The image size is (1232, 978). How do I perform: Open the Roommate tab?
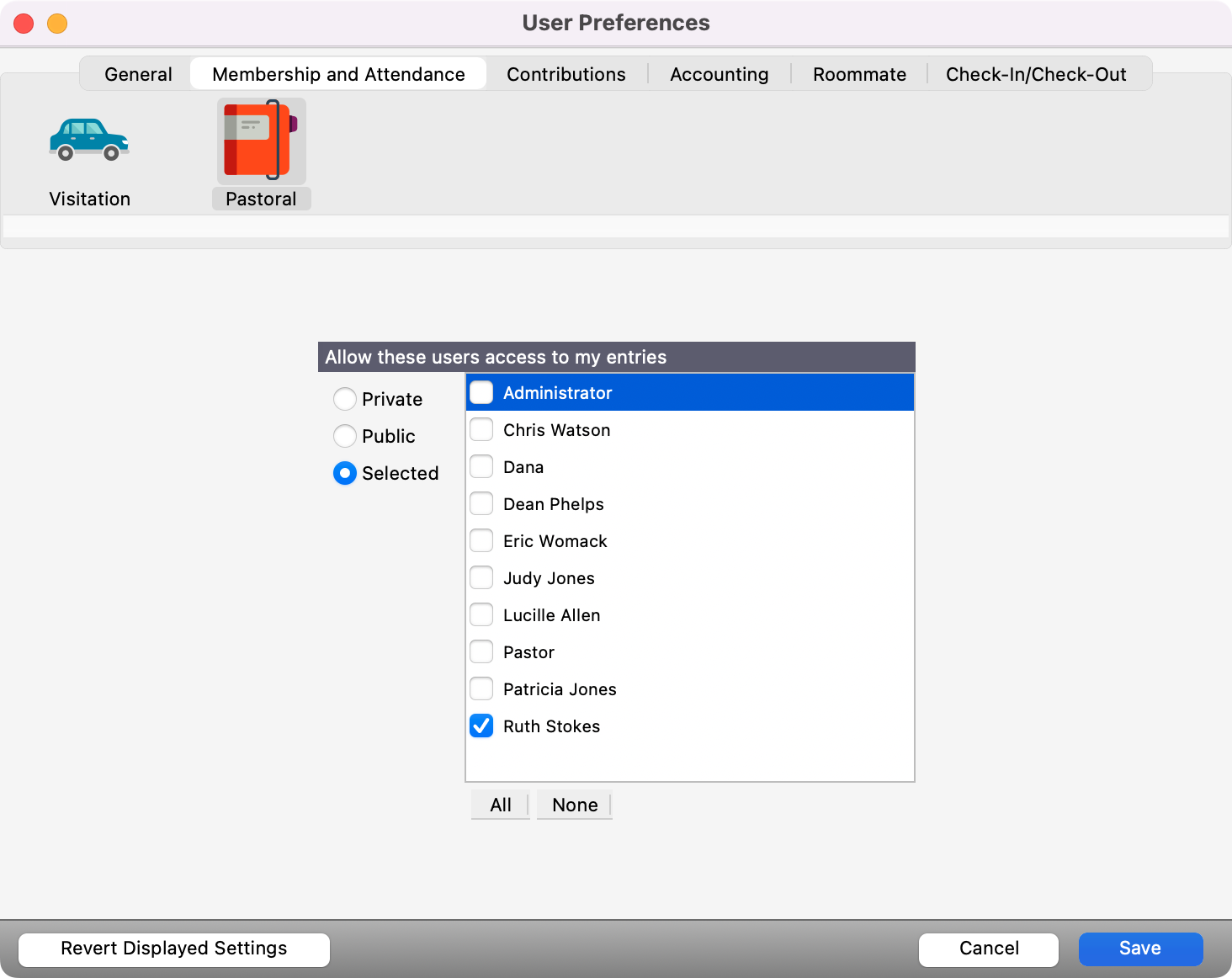coord(858,74)
